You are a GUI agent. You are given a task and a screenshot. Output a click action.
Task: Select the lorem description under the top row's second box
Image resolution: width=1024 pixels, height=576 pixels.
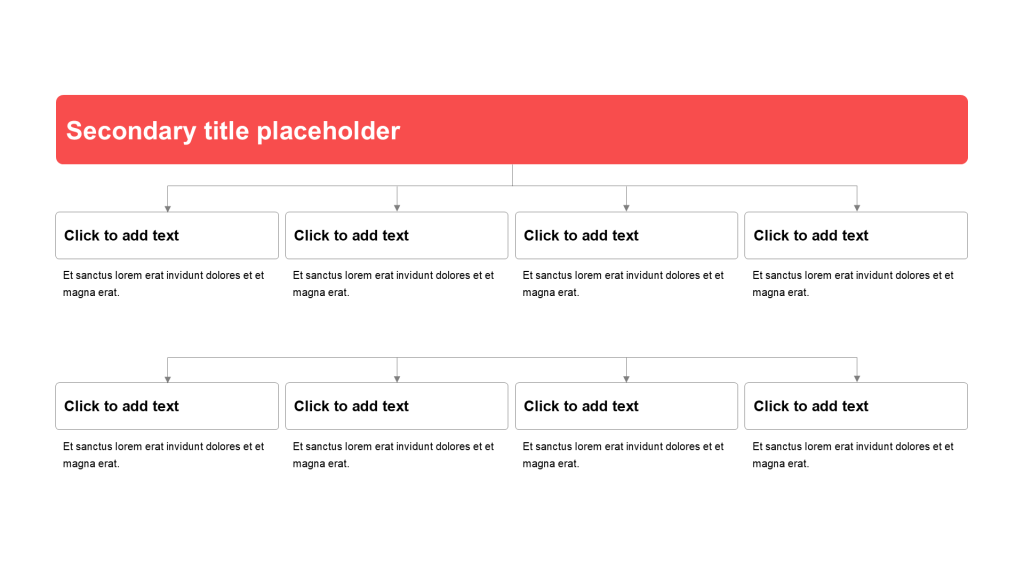[393, 284]
